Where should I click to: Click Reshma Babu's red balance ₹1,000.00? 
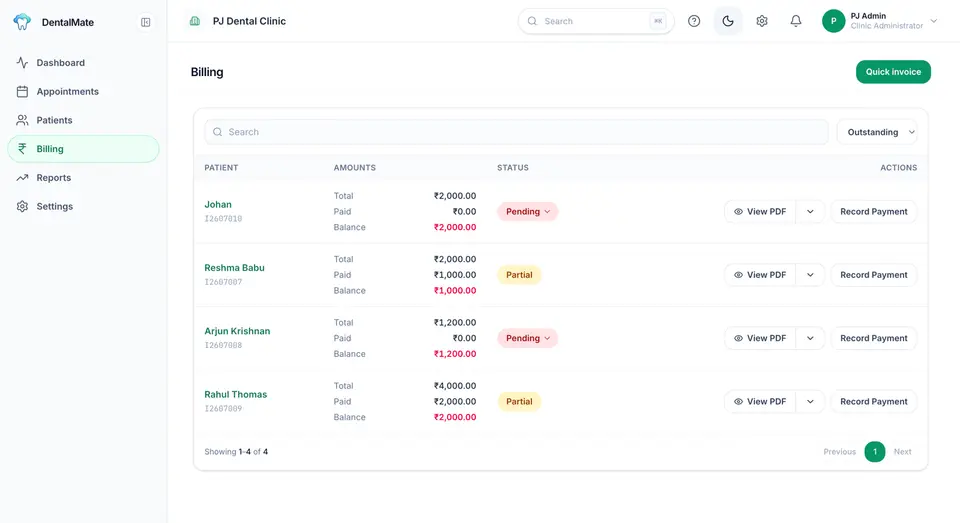tap(455, 291)
